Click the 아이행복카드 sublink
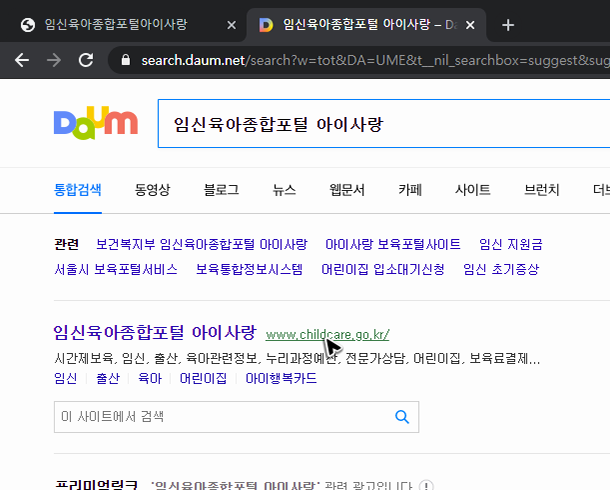This screenshot has width=610, height=490. (x=281, y=378)
